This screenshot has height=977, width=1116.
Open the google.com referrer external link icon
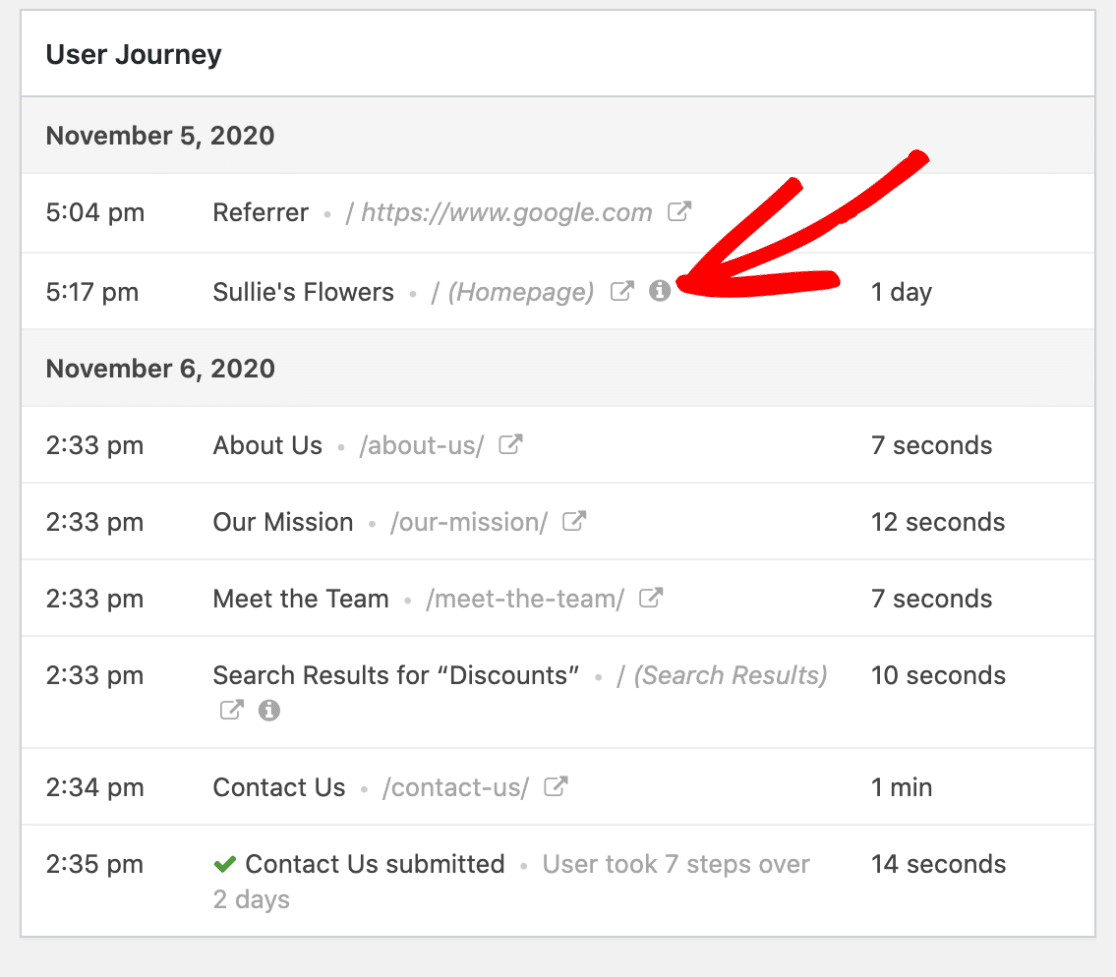pyautogui.click(x=680, y=211)
